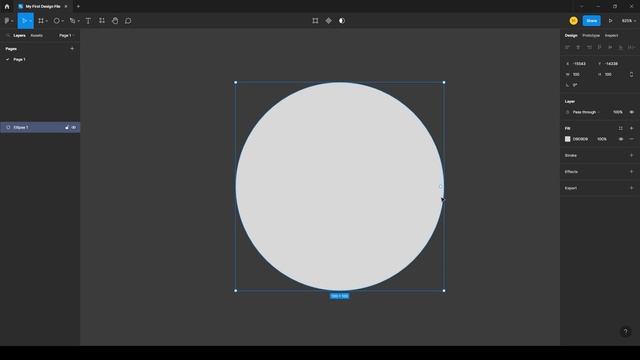Add export settings with plus
The image size is (640, 360).
click(631, 188)
